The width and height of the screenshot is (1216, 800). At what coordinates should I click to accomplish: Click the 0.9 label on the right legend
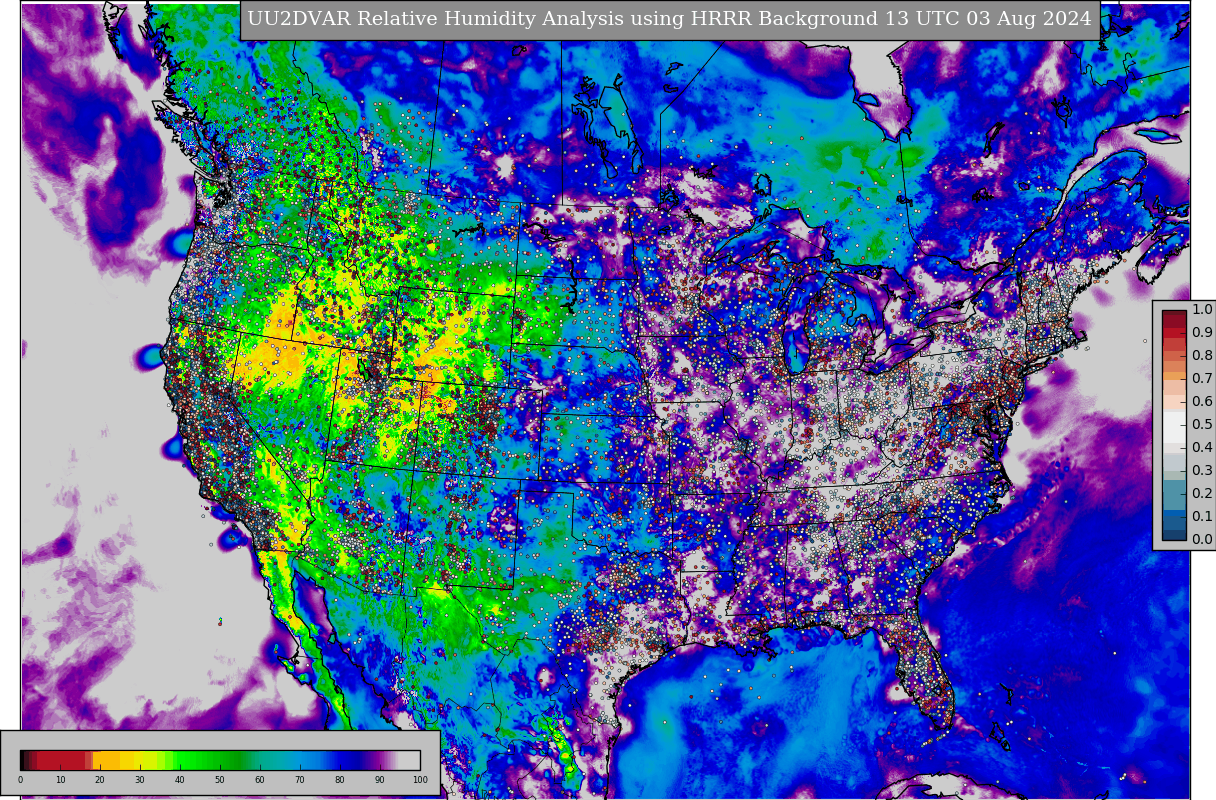(1202, 333)
